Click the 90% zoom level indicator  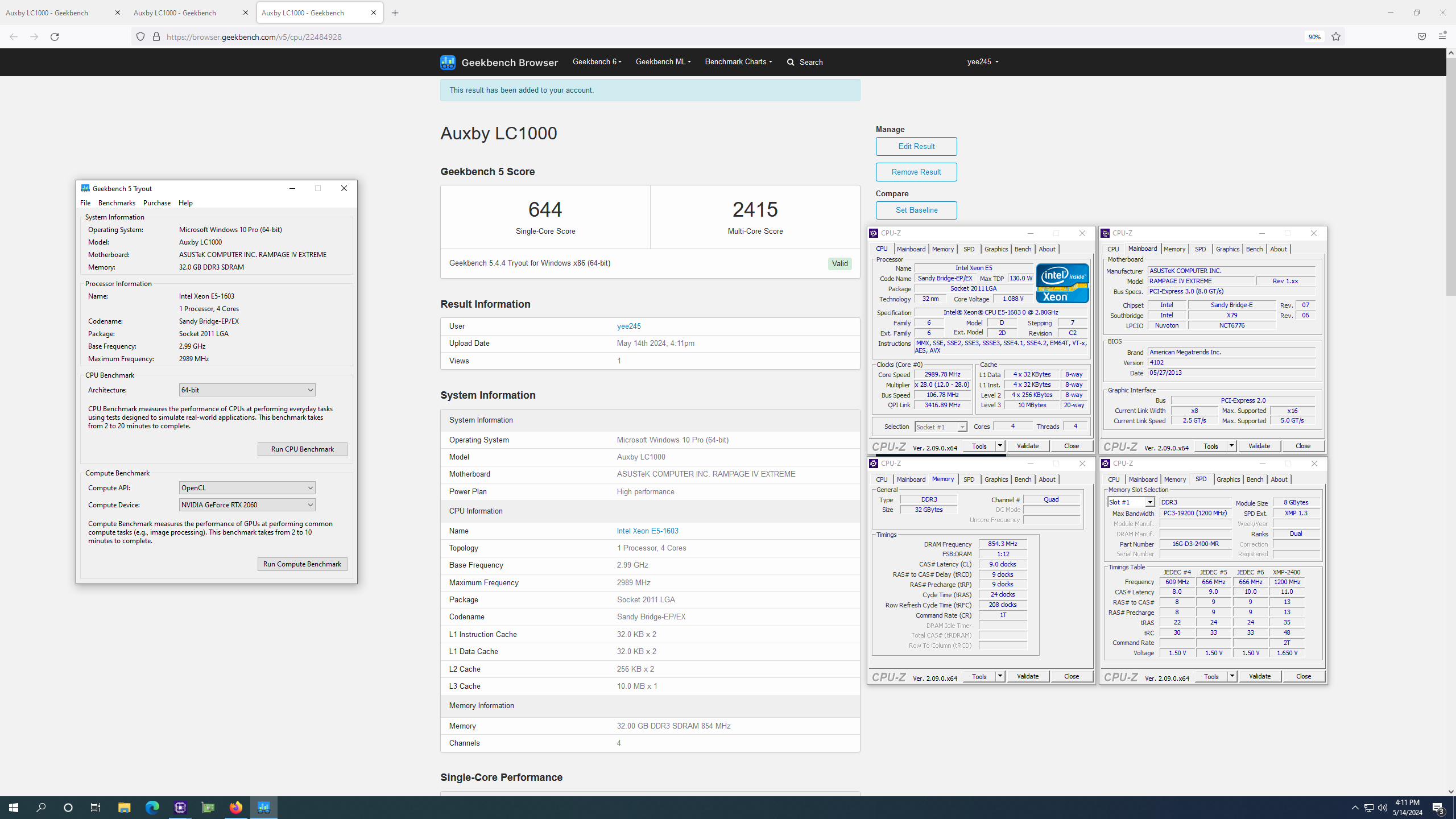click(x=1314, y=37)
